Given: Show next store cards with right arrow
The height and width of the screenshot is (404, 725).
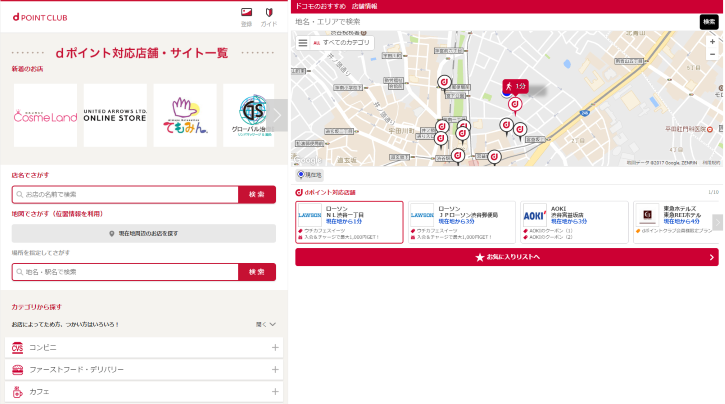Looking at the screenshot, I should 717,222.
